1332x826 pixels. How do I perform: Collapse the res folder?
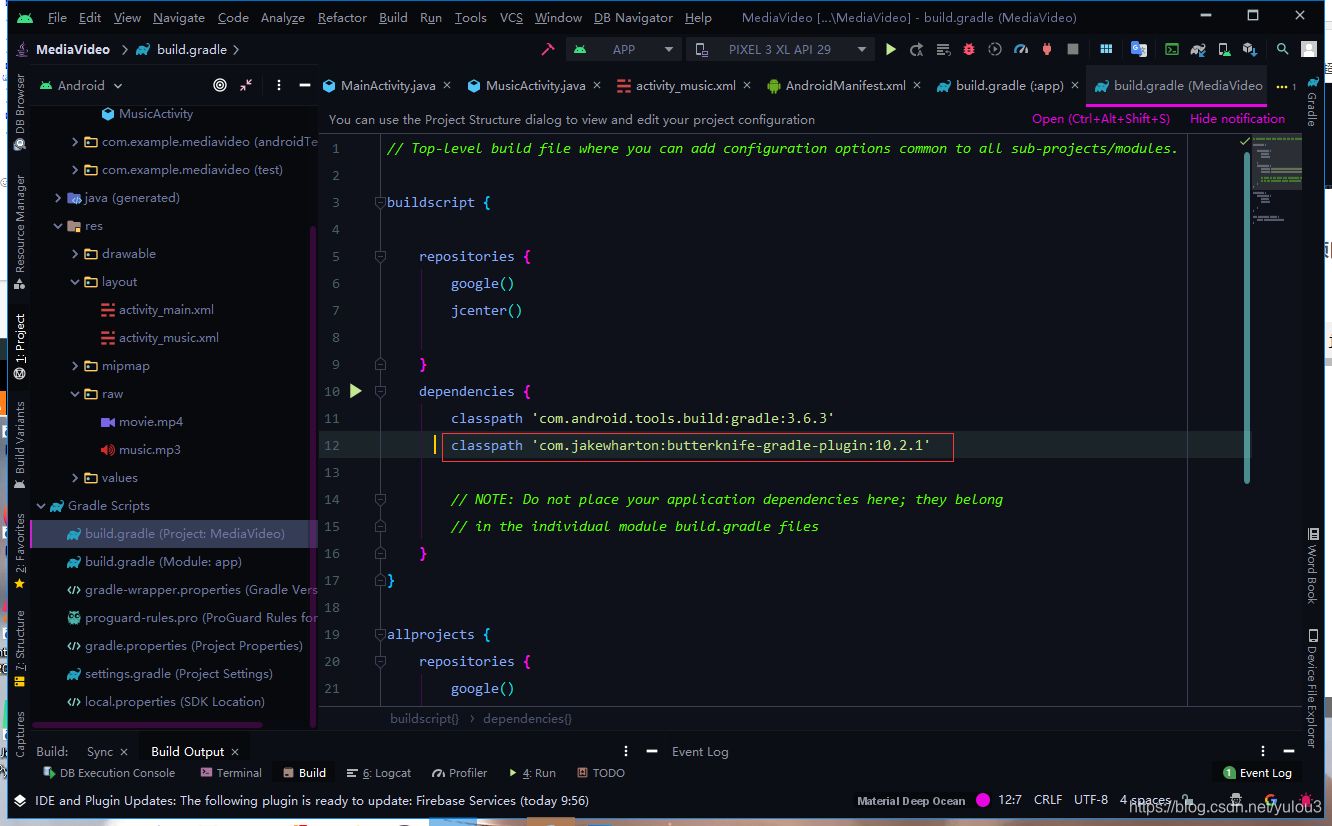tap(58, 226)
